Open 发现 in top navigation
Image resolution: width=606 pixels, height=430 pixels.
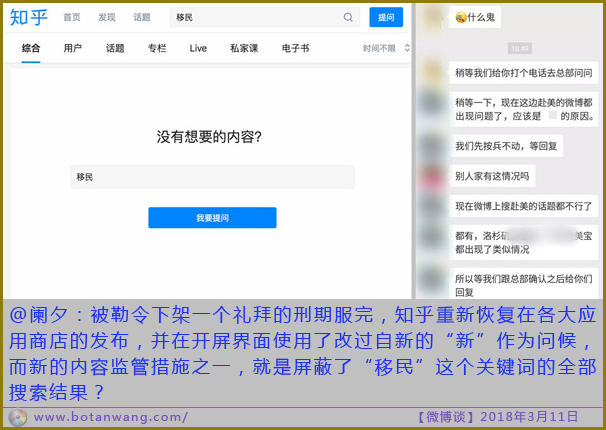click(107, 17)
